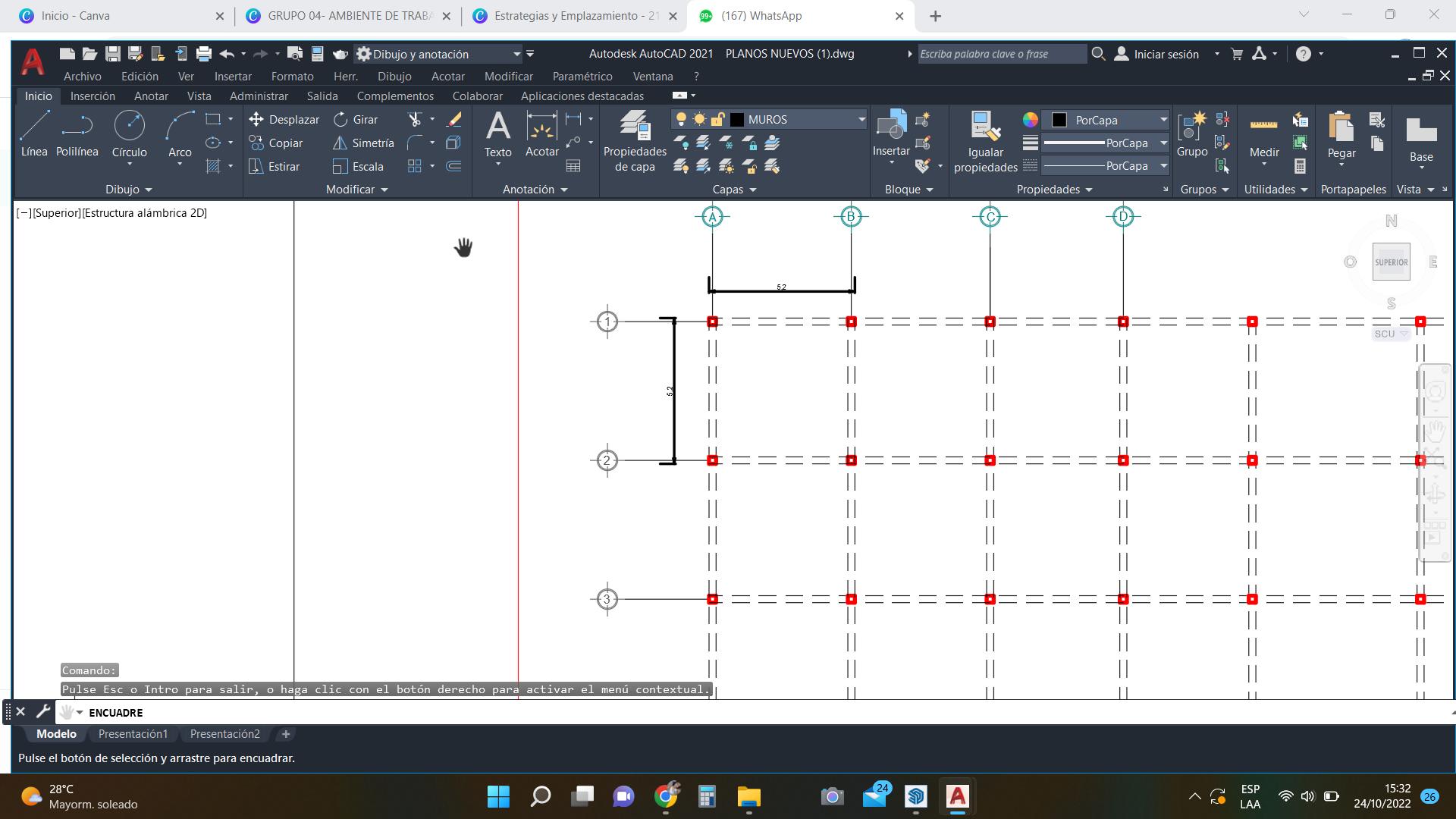Click the MUROS layer black color swatch
This screenshot has height=819, width=1456.
[736, 120]
